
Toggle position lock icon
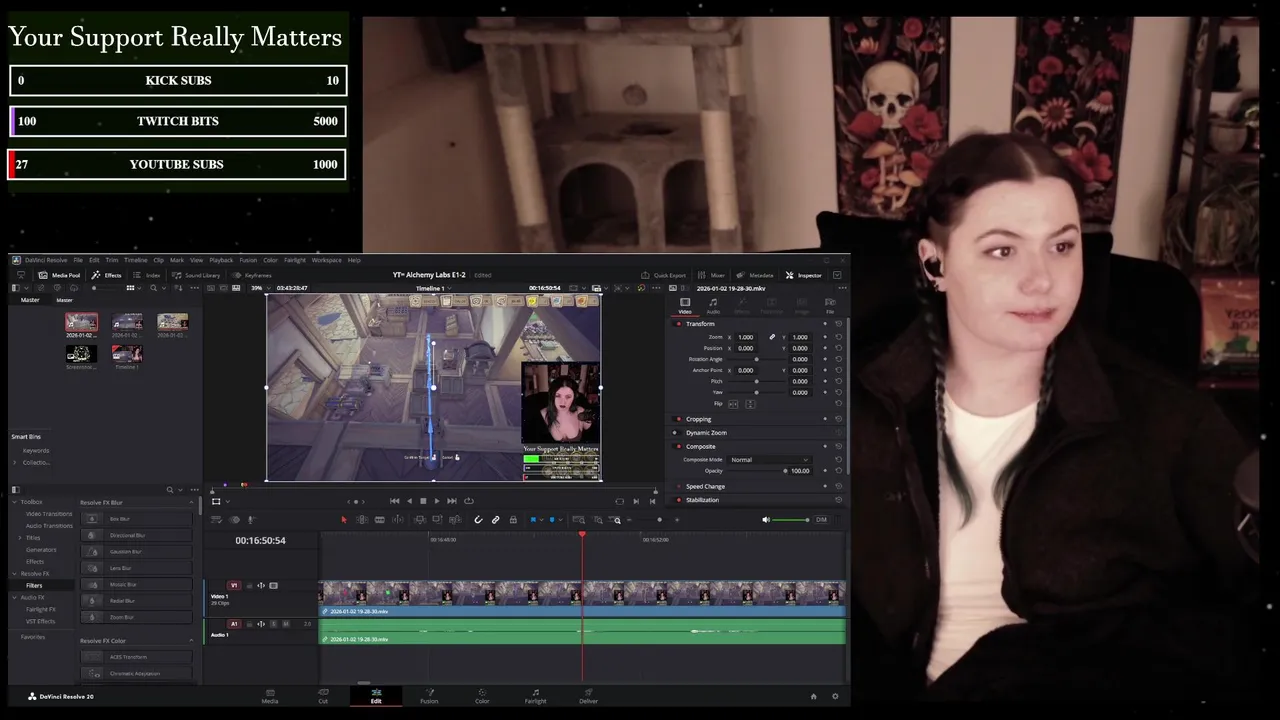pyautogui.click(x=513, y=520)
